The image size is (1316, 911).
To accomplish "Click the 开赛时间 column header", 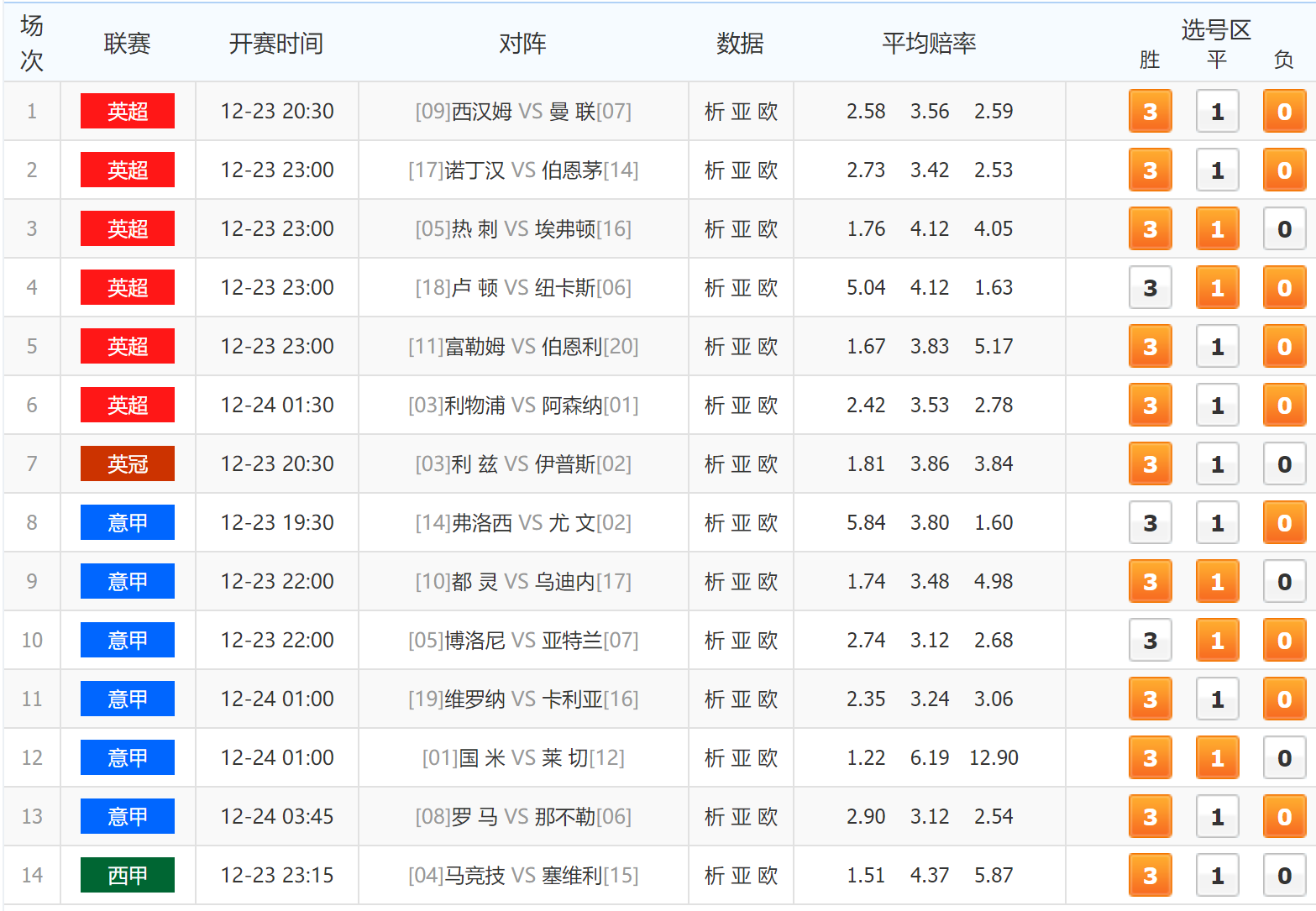I will click(276, 43).
